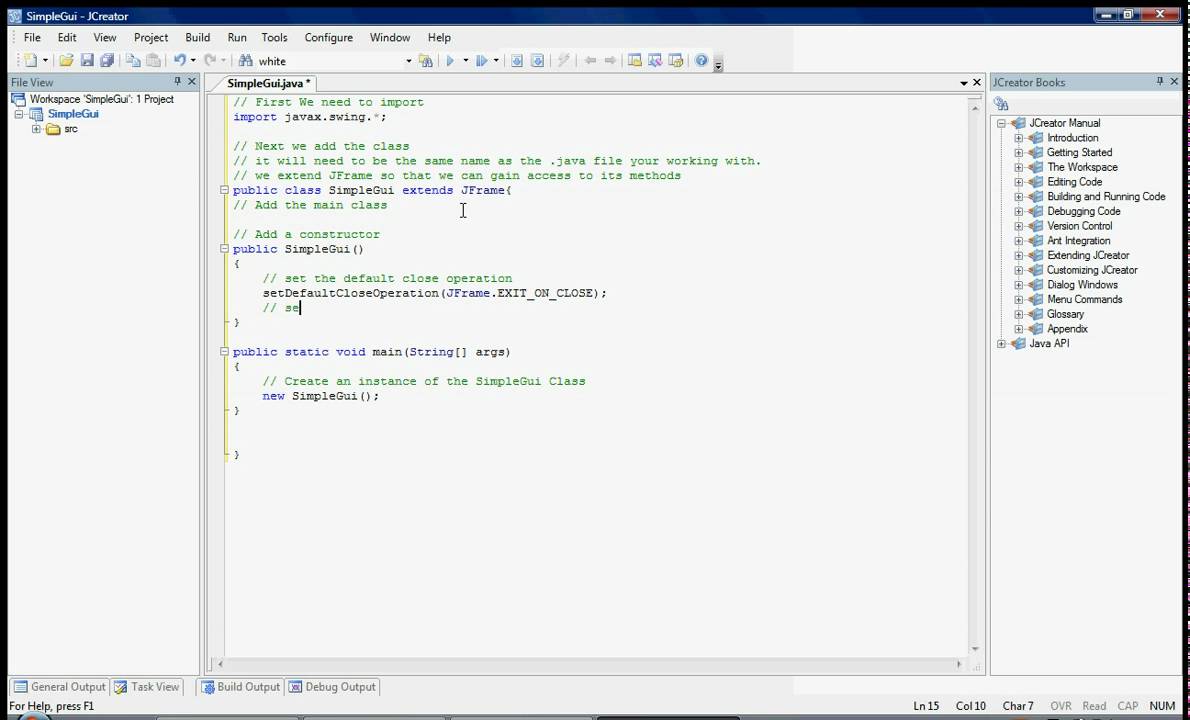Undo the last edit via toolbar
The image size is (1190, 720).
pos(179,61)
